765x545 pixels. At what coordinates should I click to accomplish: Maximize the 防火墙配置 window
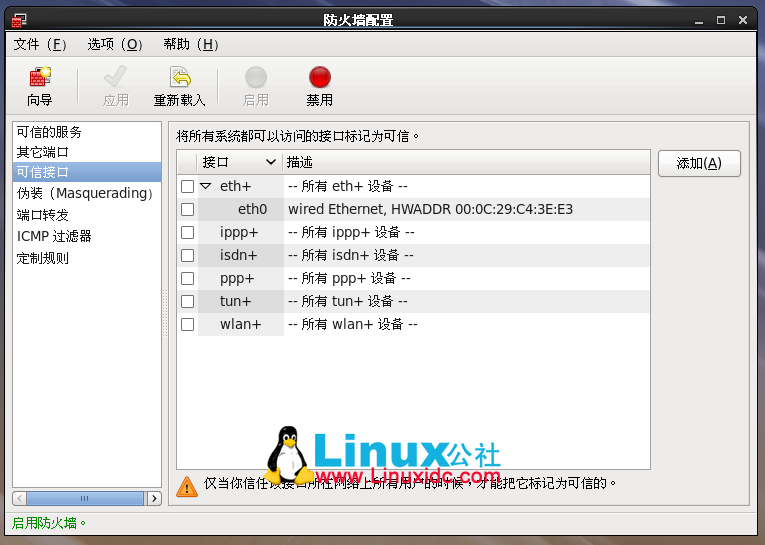click(721, 20)
